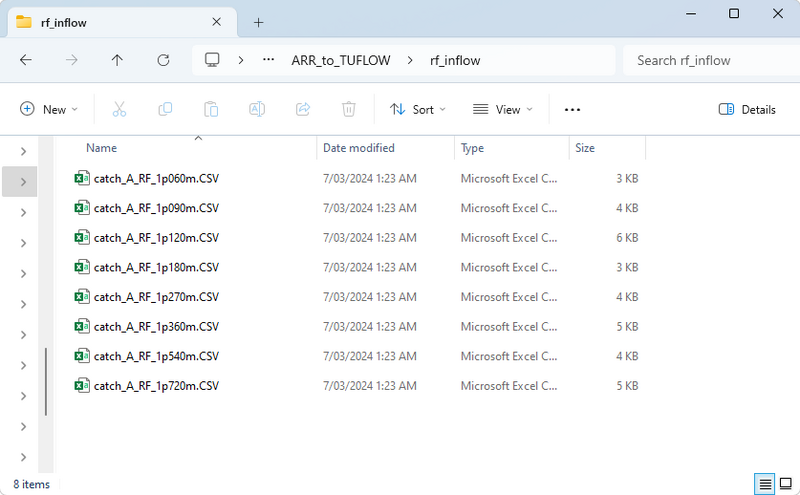Open the View dropdown menu

503,109
